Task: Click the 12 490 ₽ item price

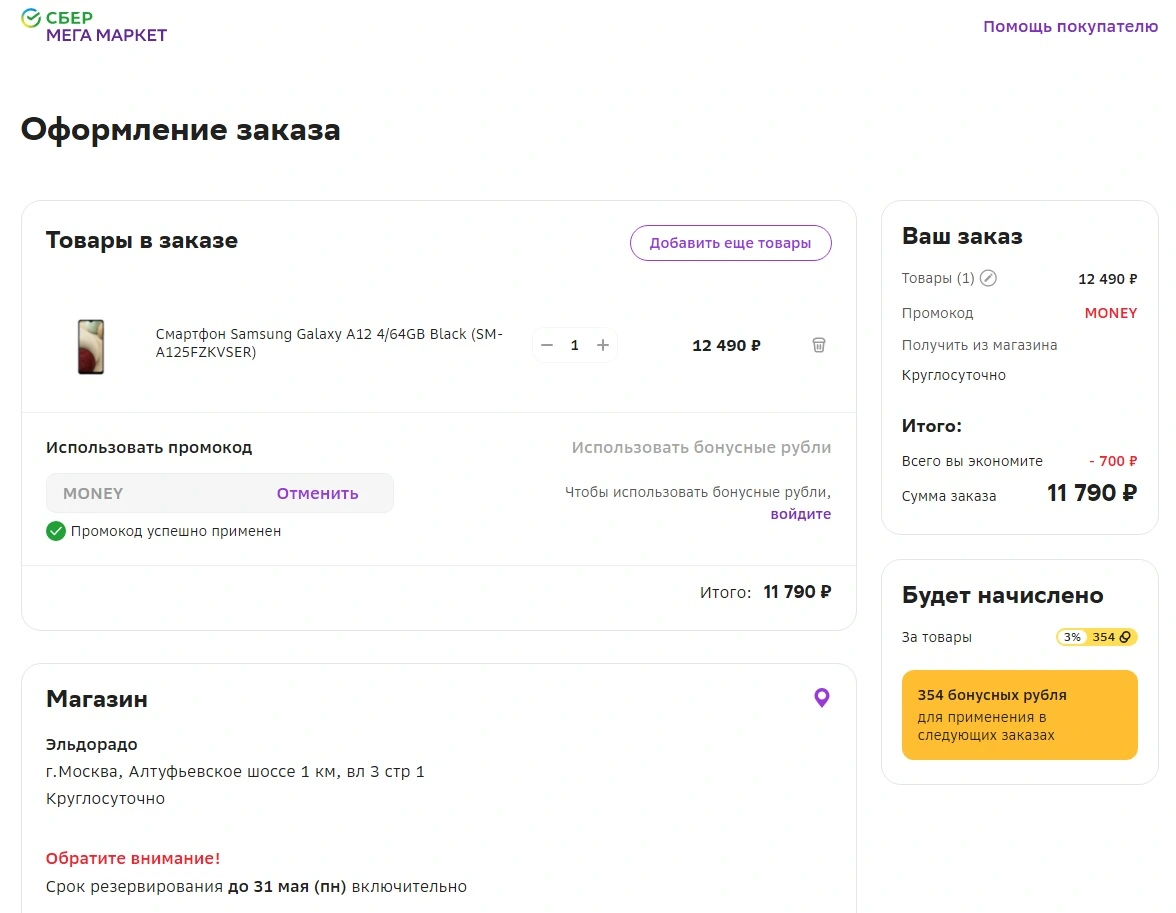Action: click(726, 346)
